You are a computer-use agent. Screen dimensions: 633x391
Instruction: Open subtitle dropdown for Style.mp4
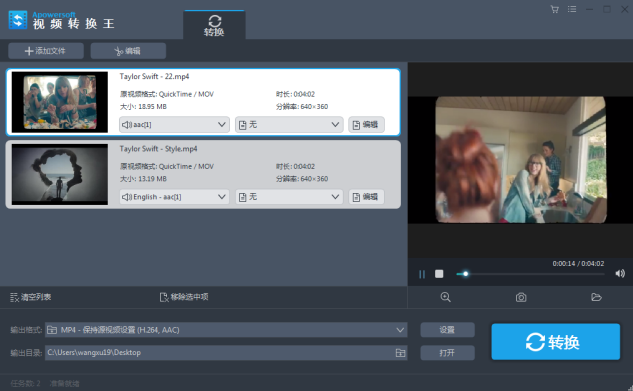(289, 197)
